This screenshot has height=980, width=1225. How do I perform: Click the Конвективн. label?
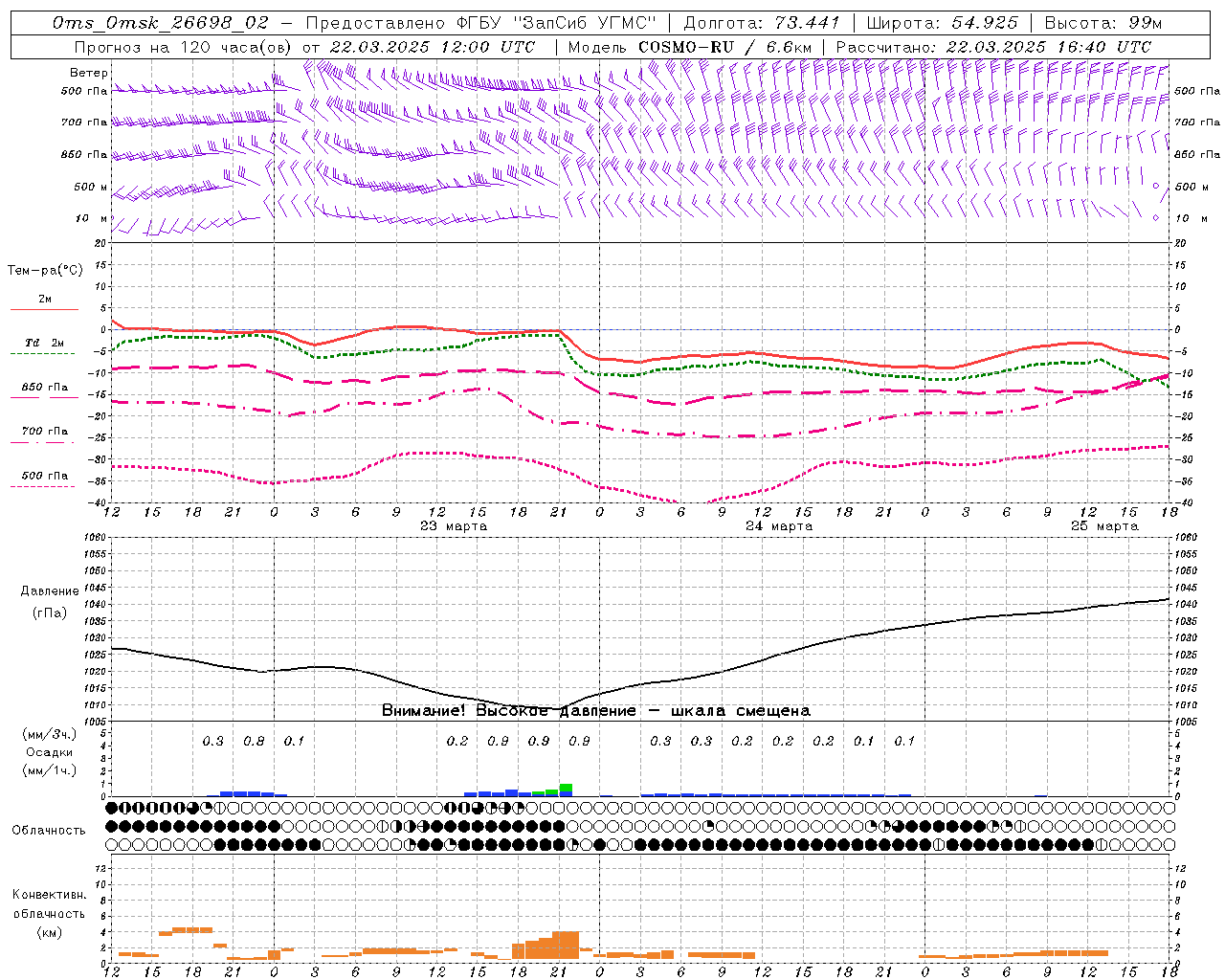click(x=49, y=895)
